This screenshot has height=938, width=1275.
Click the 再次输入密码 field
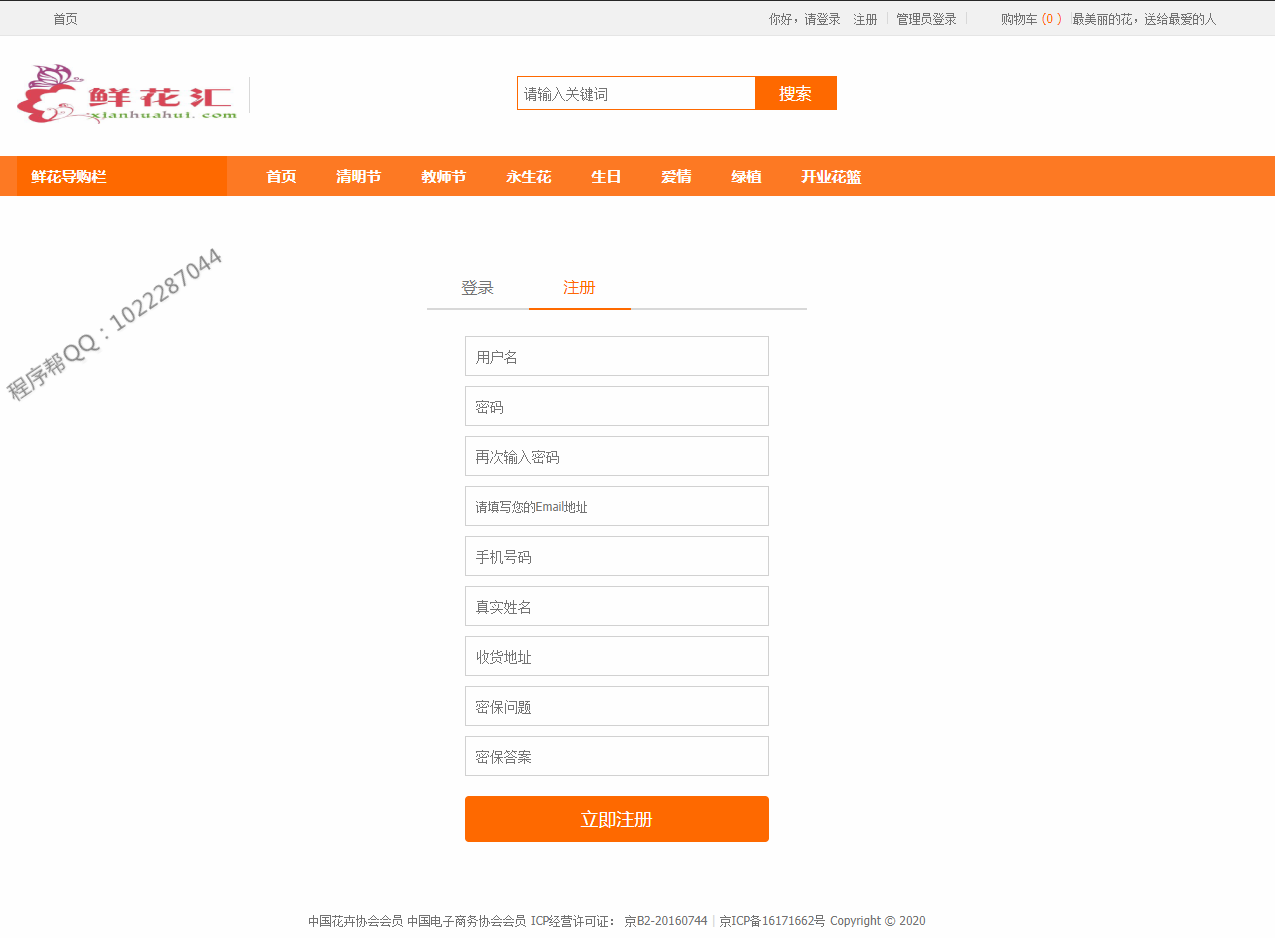617,456
